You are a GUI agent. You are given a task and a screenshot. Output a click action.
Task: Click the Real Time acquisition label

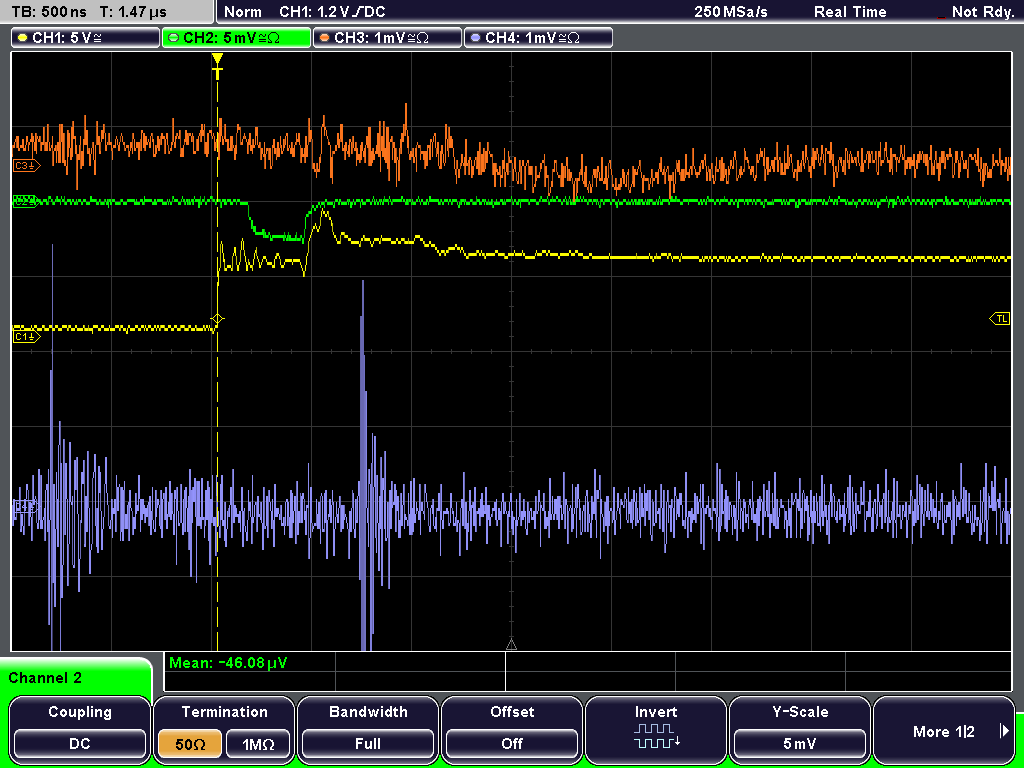click(850, 12)
